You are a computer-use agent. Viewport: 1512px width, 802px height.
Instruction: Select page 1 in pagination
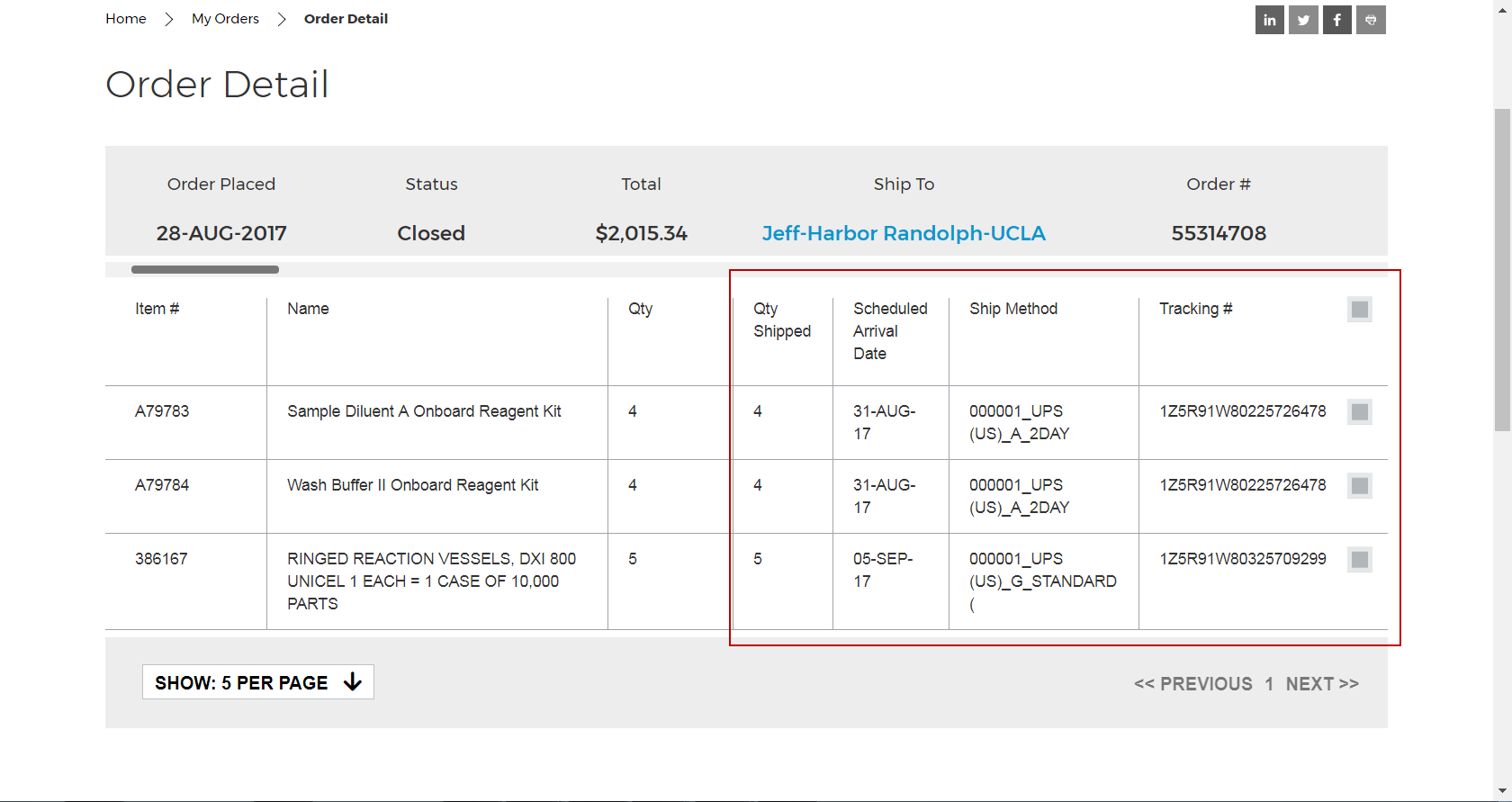pyautogui.click(x=1269, y=684)
